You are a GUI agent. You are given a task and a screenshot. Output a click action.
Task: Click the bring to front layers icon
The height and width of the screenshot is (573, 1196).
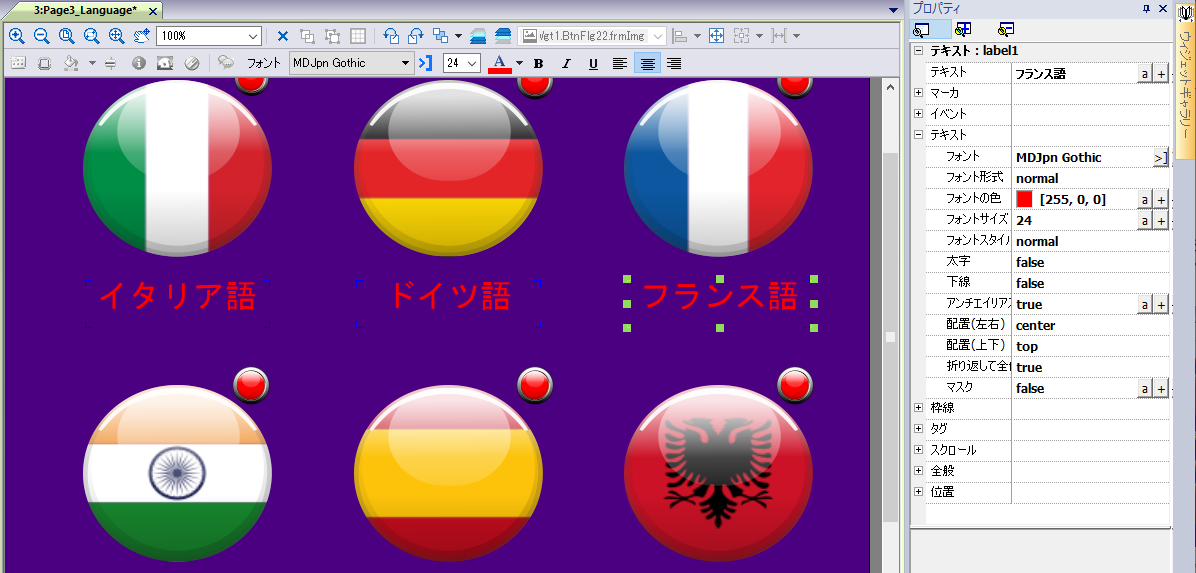(478, 36)
